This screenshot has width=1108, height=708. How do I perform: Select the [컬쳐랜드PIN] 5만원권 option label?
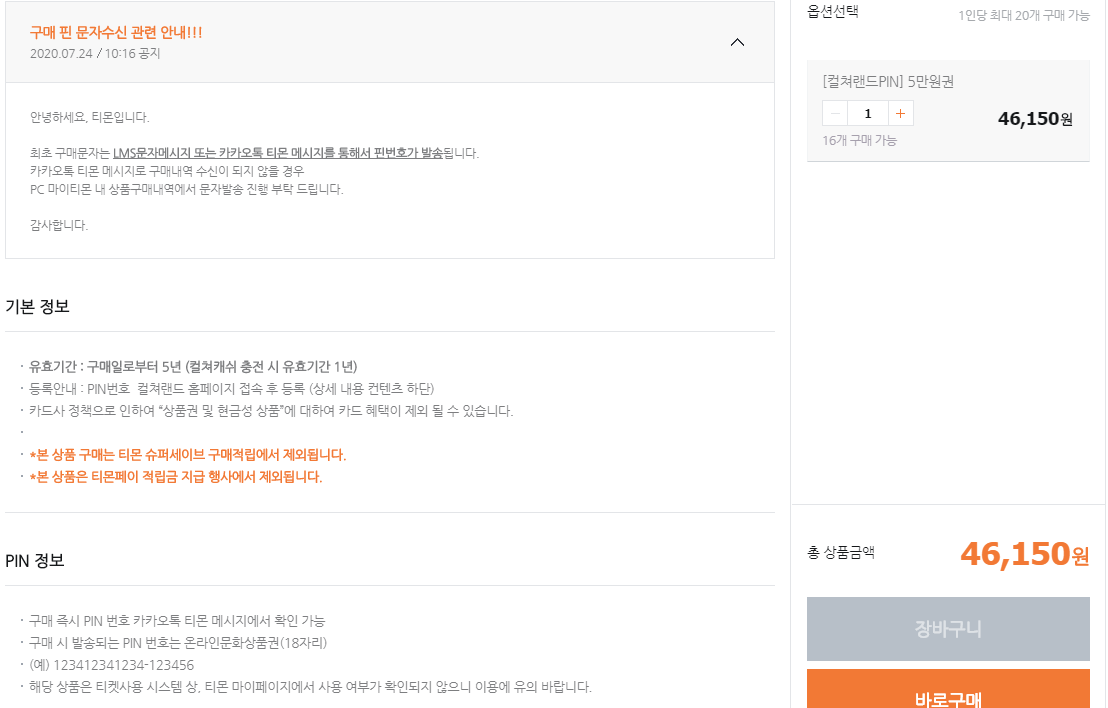(x=888, y=81)
